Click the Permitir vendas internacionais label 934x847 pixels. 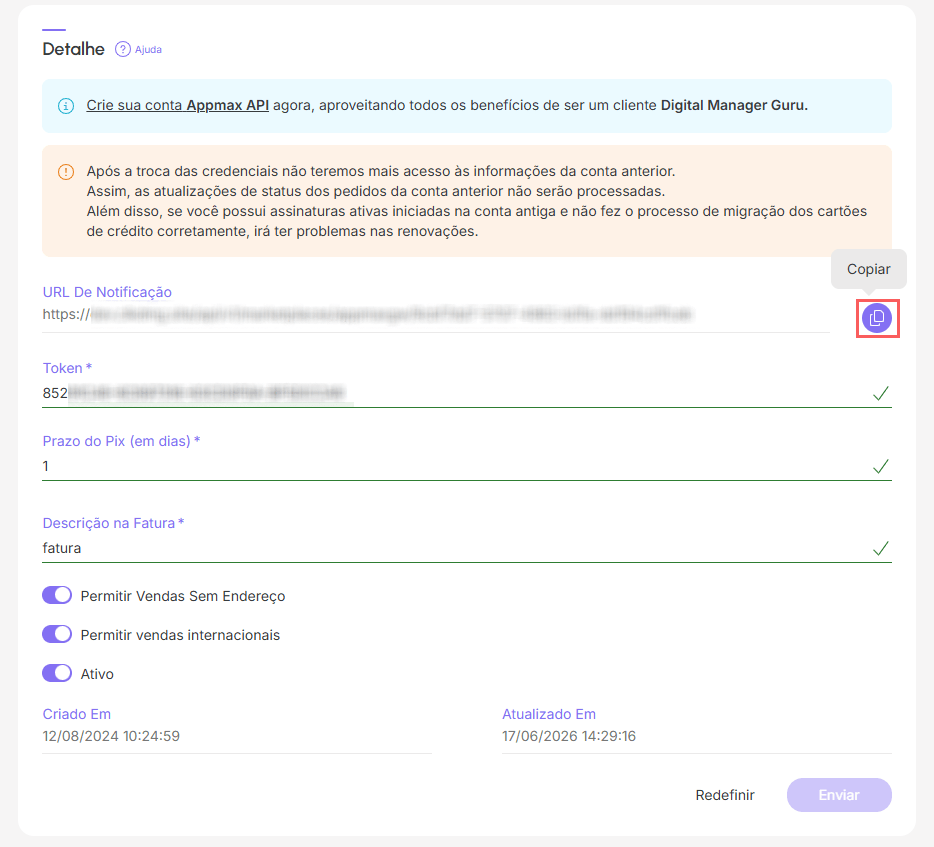(180, 635)
